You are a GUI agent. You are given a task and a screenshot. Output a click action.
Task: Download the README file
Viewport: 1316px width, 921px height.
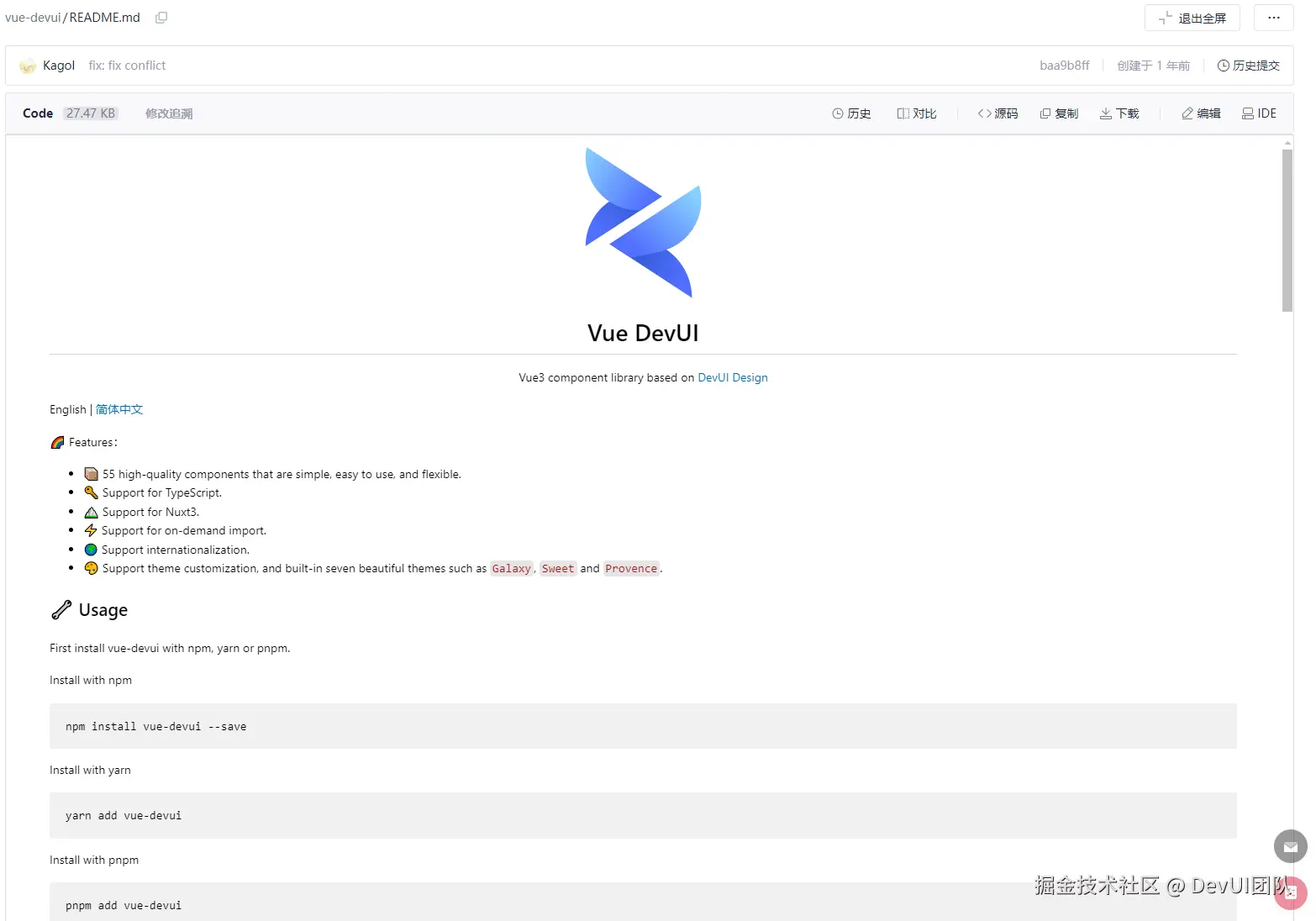click(x=1119, y=113)
